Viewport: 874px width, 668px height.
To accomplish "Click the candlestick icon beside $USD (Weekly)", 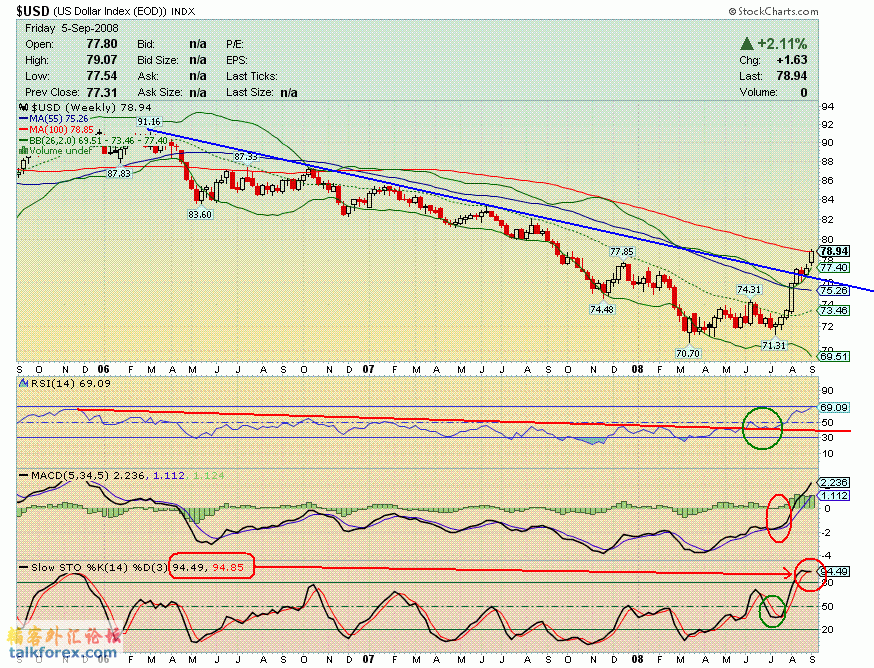I will coord(23,107).
